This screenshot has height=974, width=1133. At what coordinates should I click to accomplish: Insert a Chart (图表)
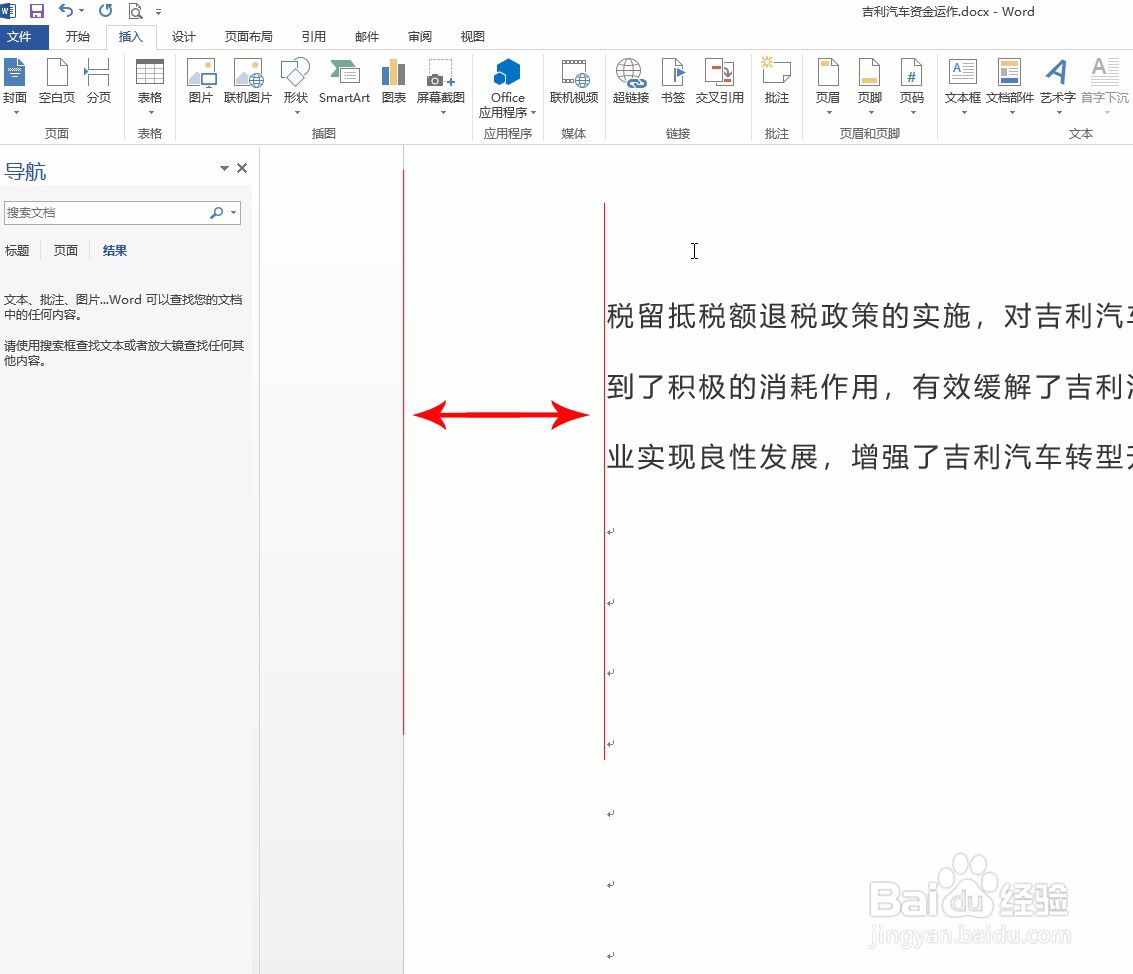click(393, 81)
